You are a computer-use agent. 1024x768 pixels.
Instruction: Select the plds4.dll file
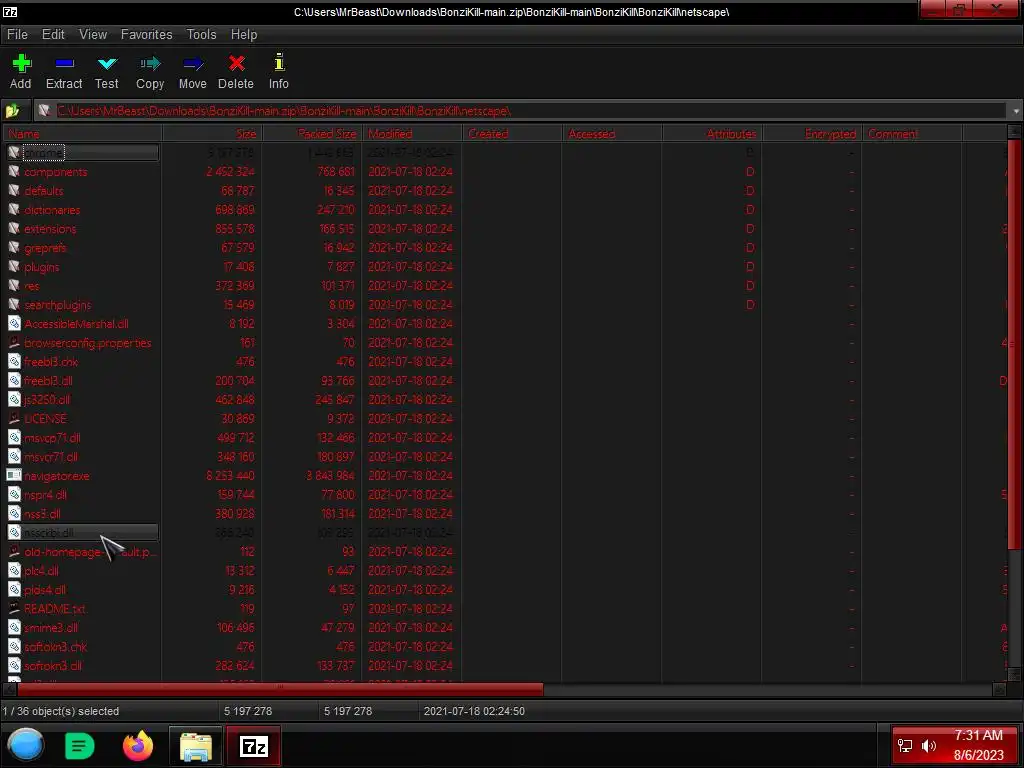pos(45,589)
